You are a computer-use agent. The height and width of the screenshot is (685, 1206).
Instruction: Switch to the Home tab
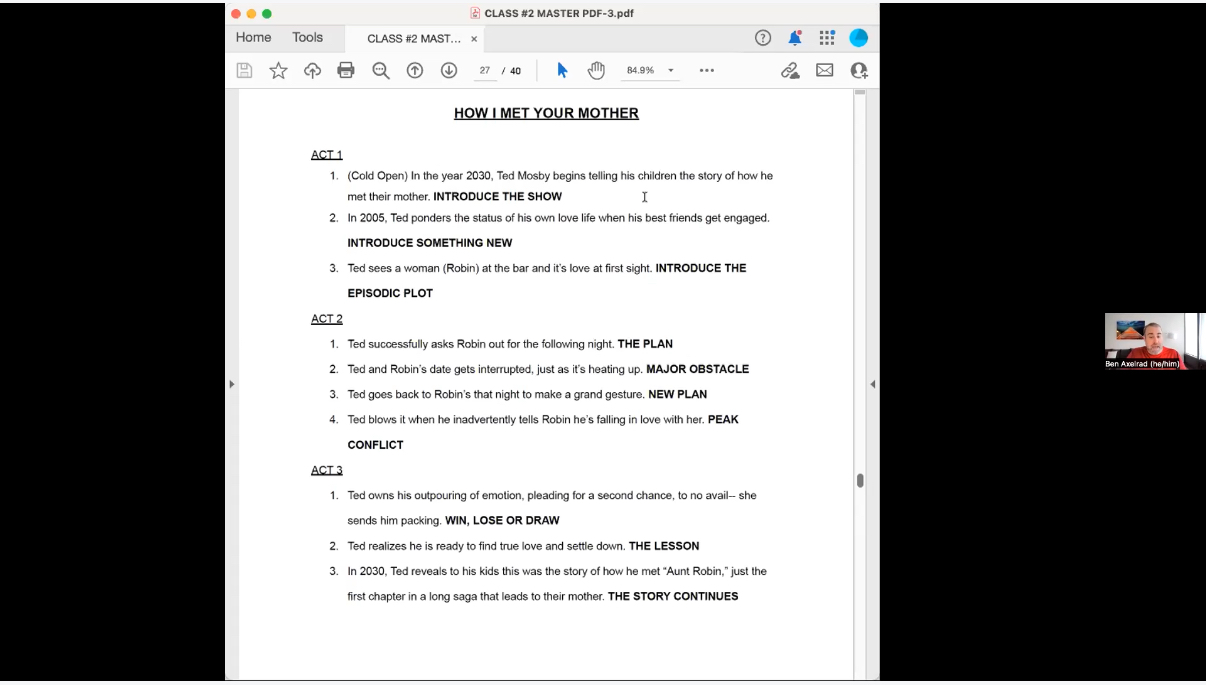[253, 38]
